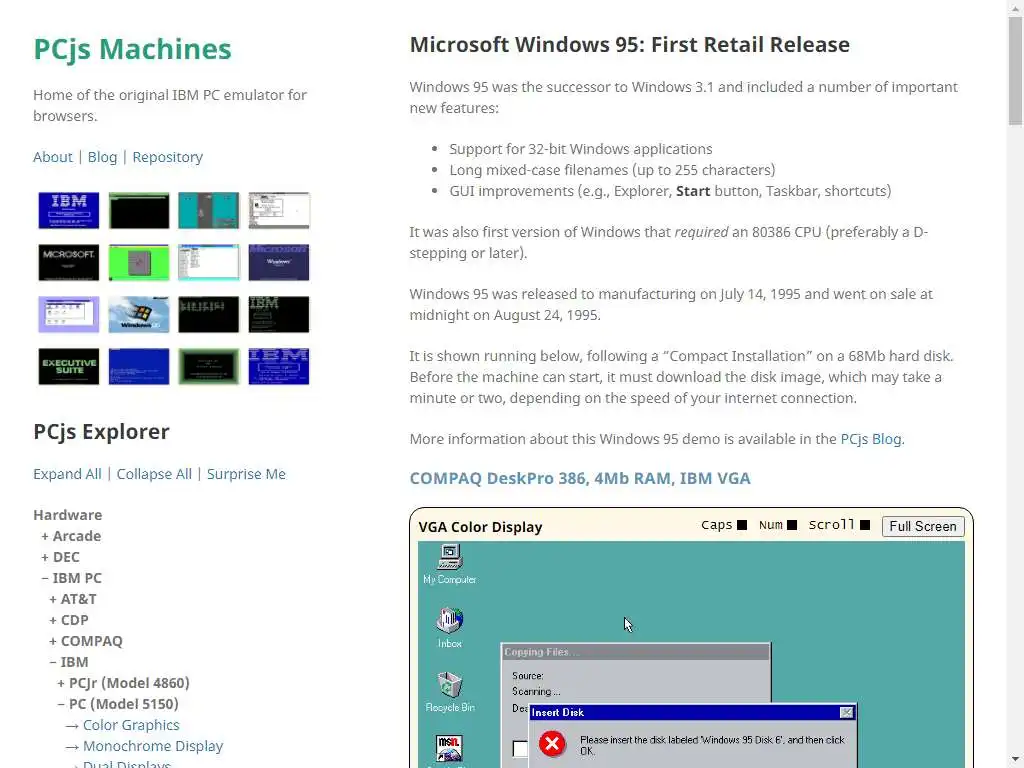Click the Full Screen button

click(923, 526)
